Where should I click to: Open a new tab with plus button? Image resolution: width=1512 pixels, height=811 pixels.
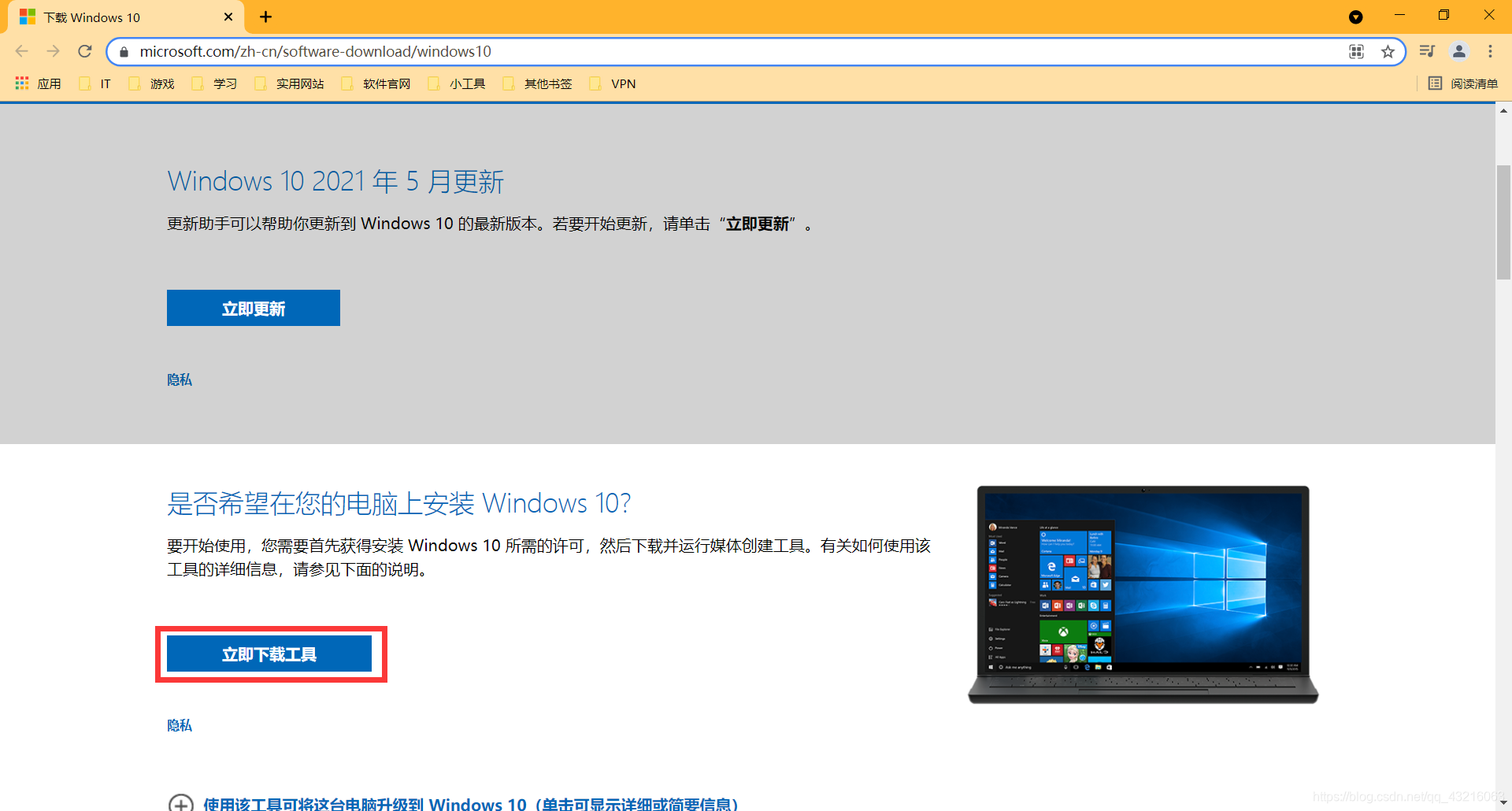(x=266, y=17)
